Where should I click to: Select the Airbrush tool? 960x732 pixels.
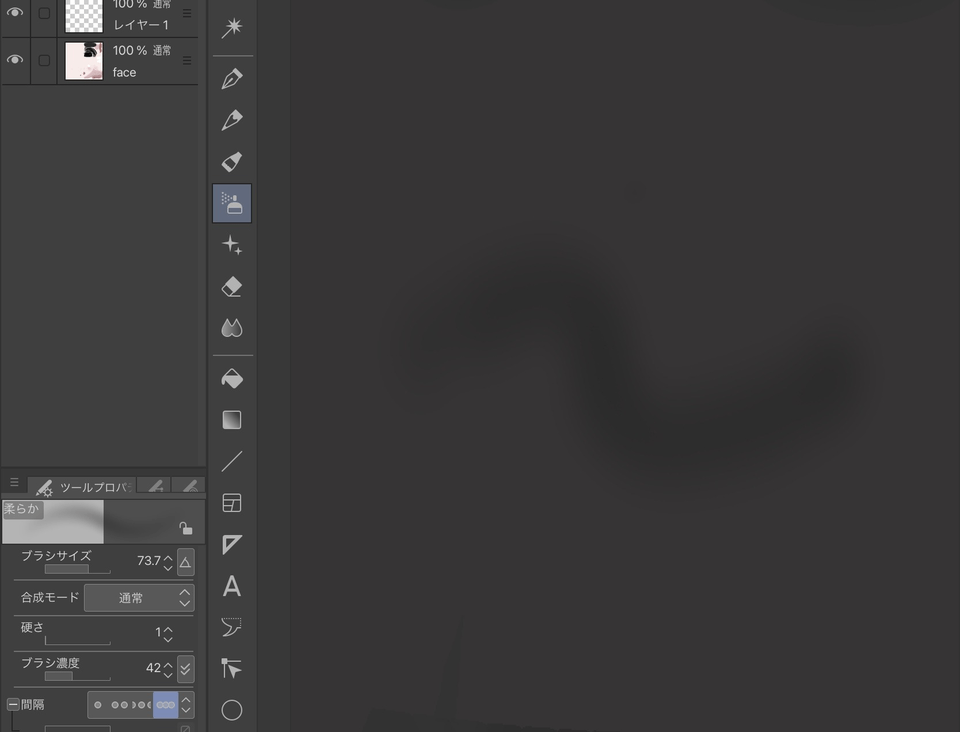pyautogui.click(x=232, y=203)
